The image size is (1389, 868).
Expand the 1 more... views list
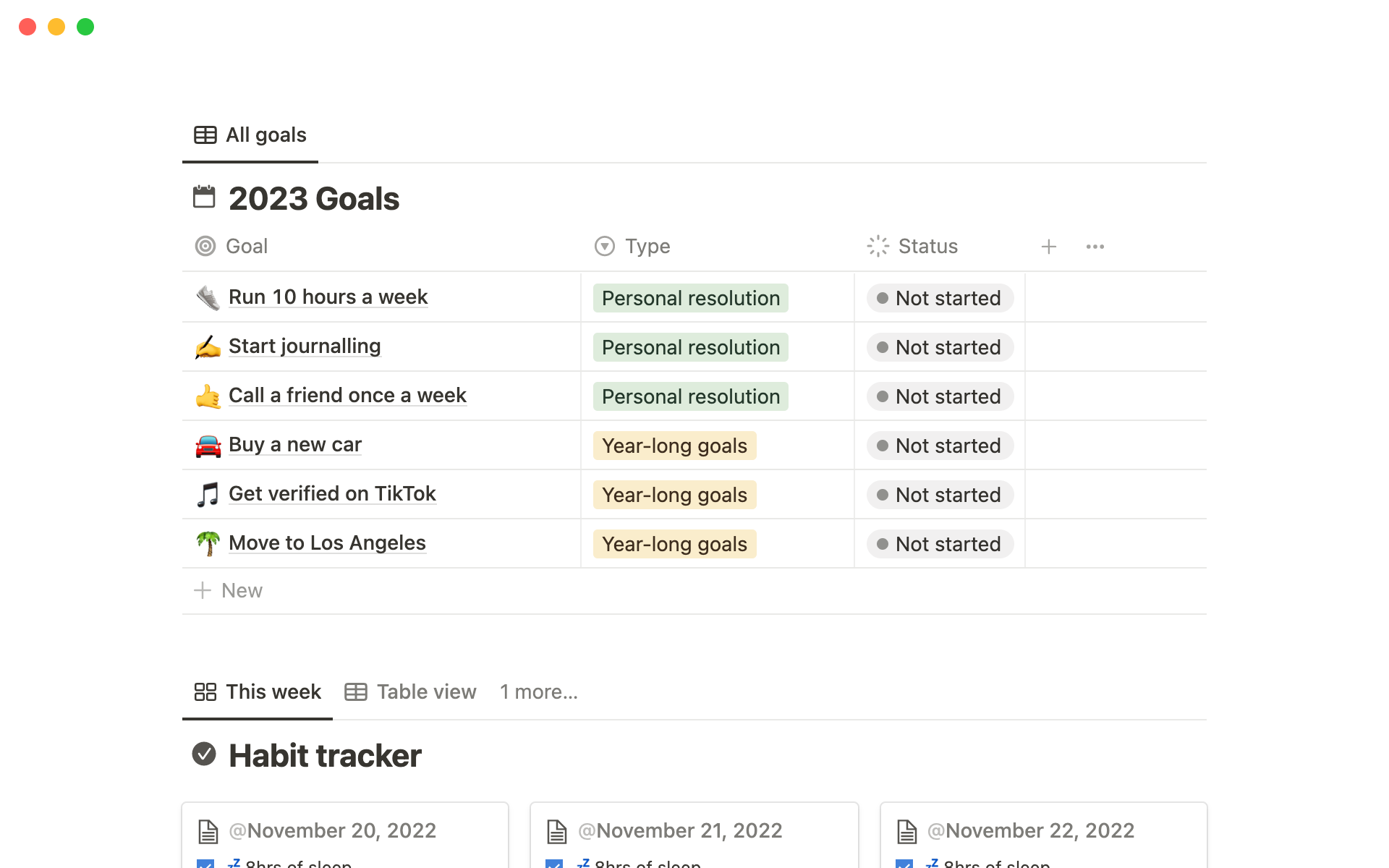click(x=538, y=692)
